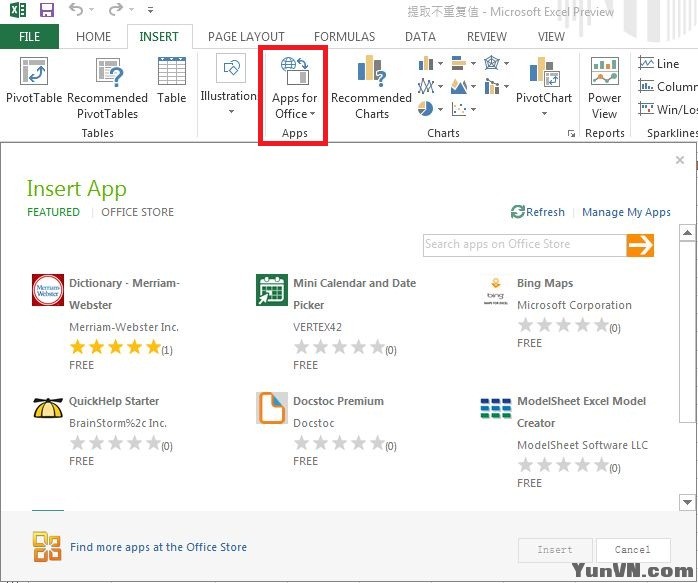
Task: Click the Apps for Office icon
Action: click(x=295, y=71)
